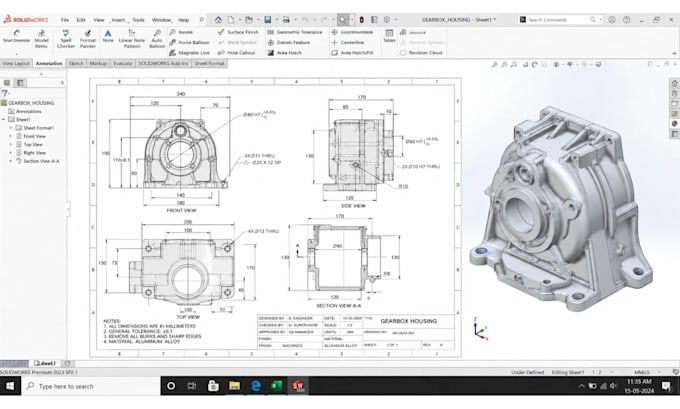Collapse the Sheet1 tree node
Screen dimensions: 680x409
point(3,119)
